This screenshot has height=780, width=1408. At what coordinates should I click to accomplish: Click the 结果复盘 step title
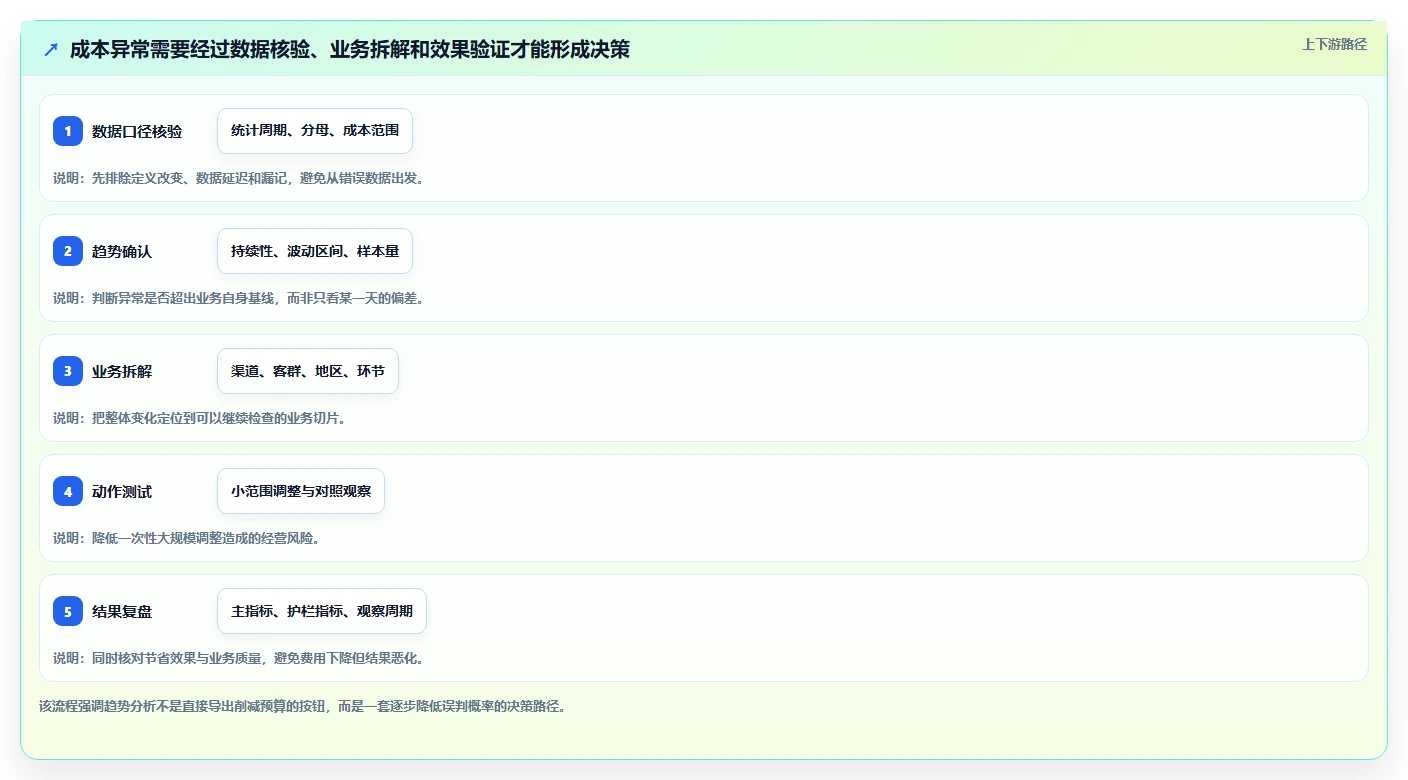point(122,611)
